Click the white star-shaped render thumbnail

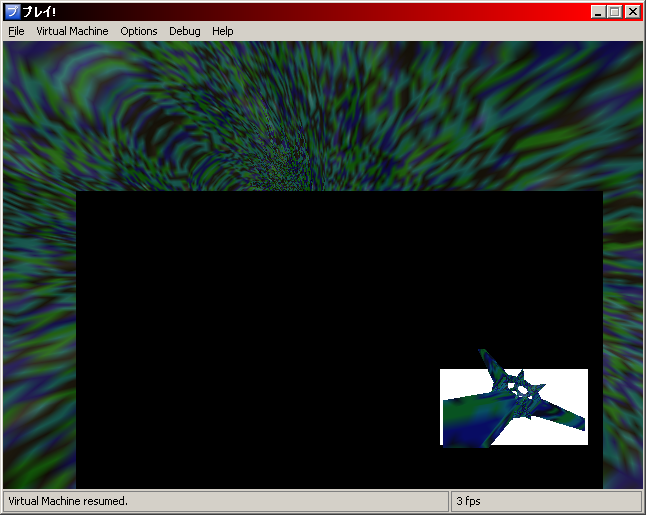514,407
